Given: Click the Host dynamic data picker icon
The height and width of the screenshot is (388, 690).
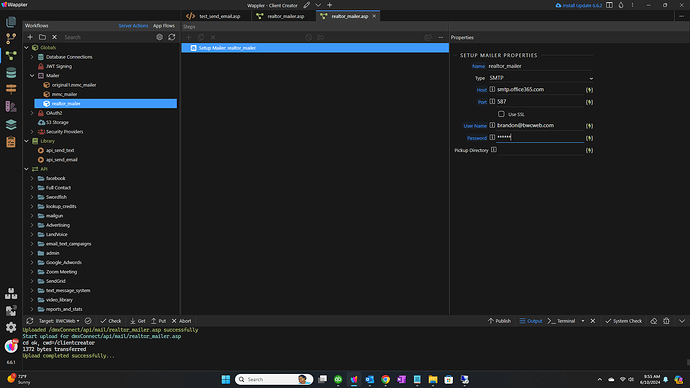Looking at the screenshot, I should pyautogui.click(x=589, y=90).
